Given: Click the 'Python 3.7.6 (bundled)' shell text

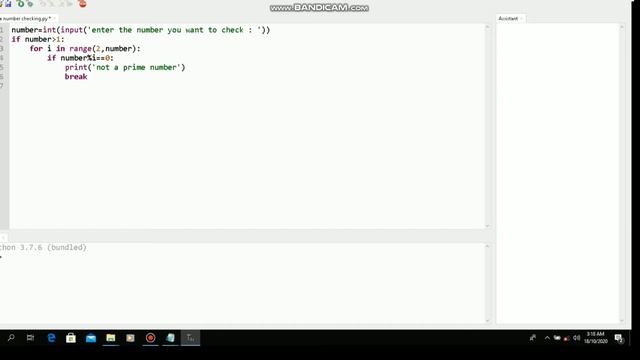Looking at the screenshot, I should [x=43, y=247].
